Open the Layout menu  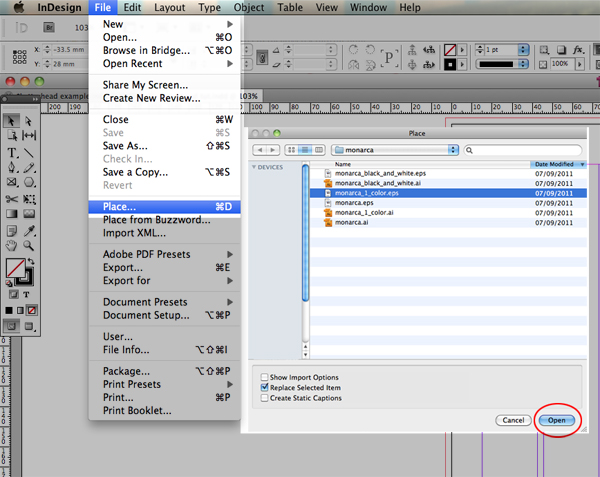pyautogui.click(x=170, y=7)
